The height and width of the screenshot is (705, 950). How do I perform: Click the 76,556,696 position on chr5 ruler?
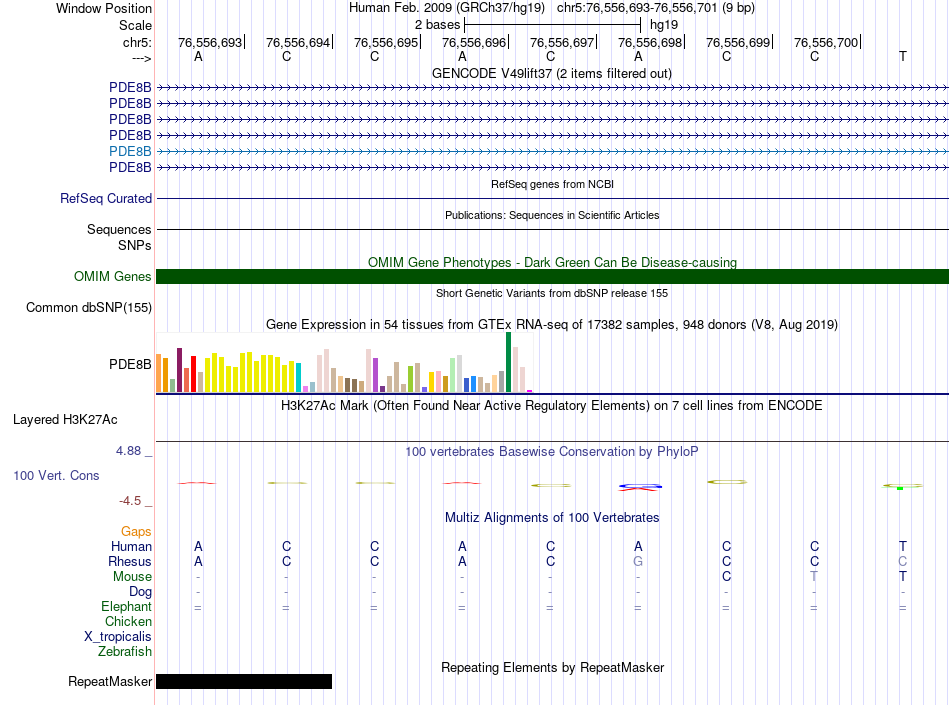[x=474, y=43]
